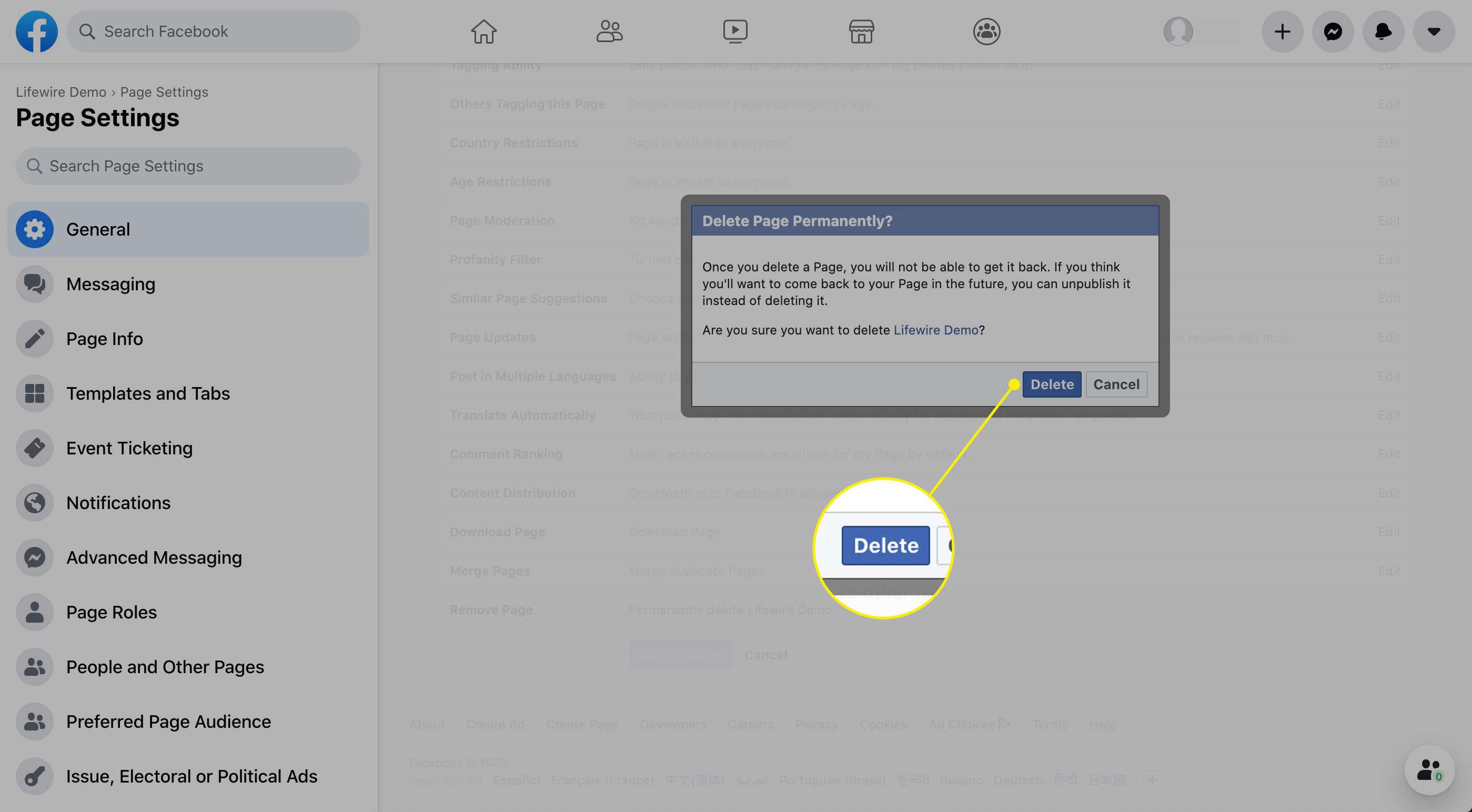This screenshot has width=1472, height=812.
Task: Click the Content Distribution row label
Action: pos(512,493)
